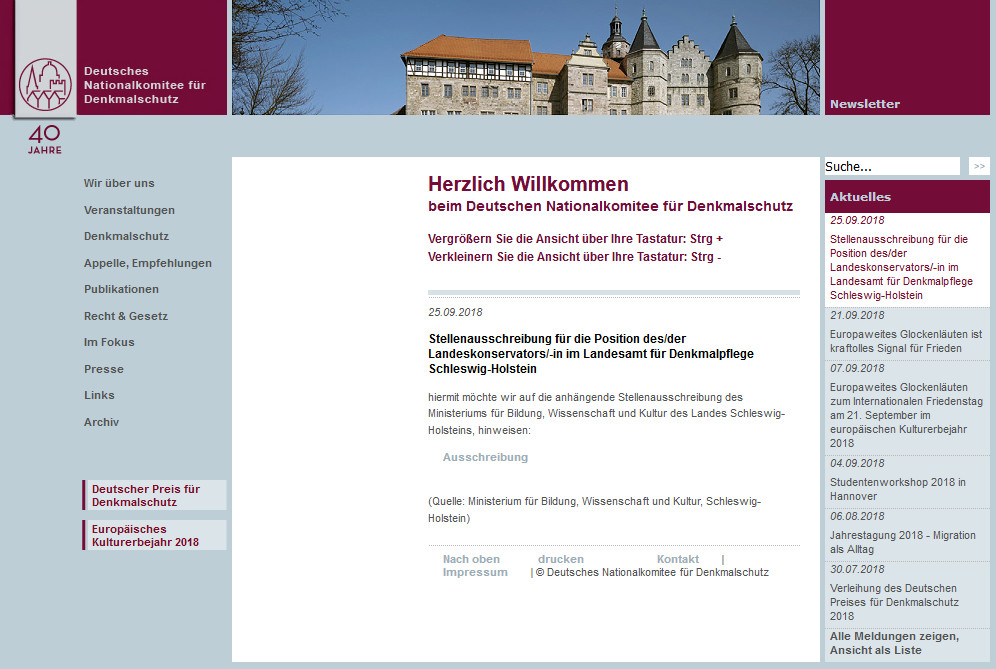
Task: Click the date 30.07.2018 in Aktuelles
Action: click(x=857, y=569)
